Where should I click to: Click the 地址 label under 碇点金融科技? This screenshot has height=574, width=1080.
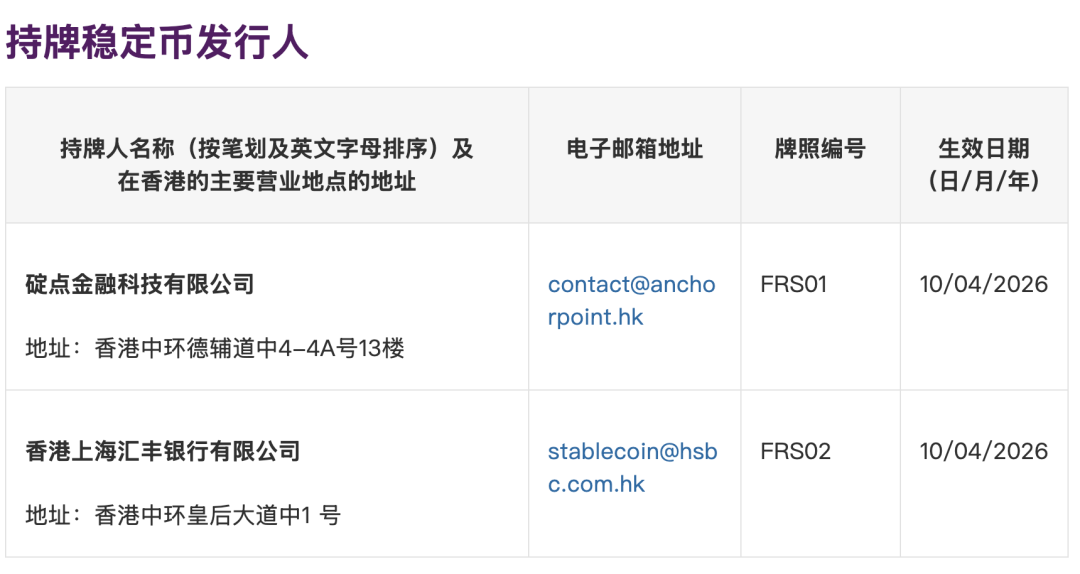point(48,348)
